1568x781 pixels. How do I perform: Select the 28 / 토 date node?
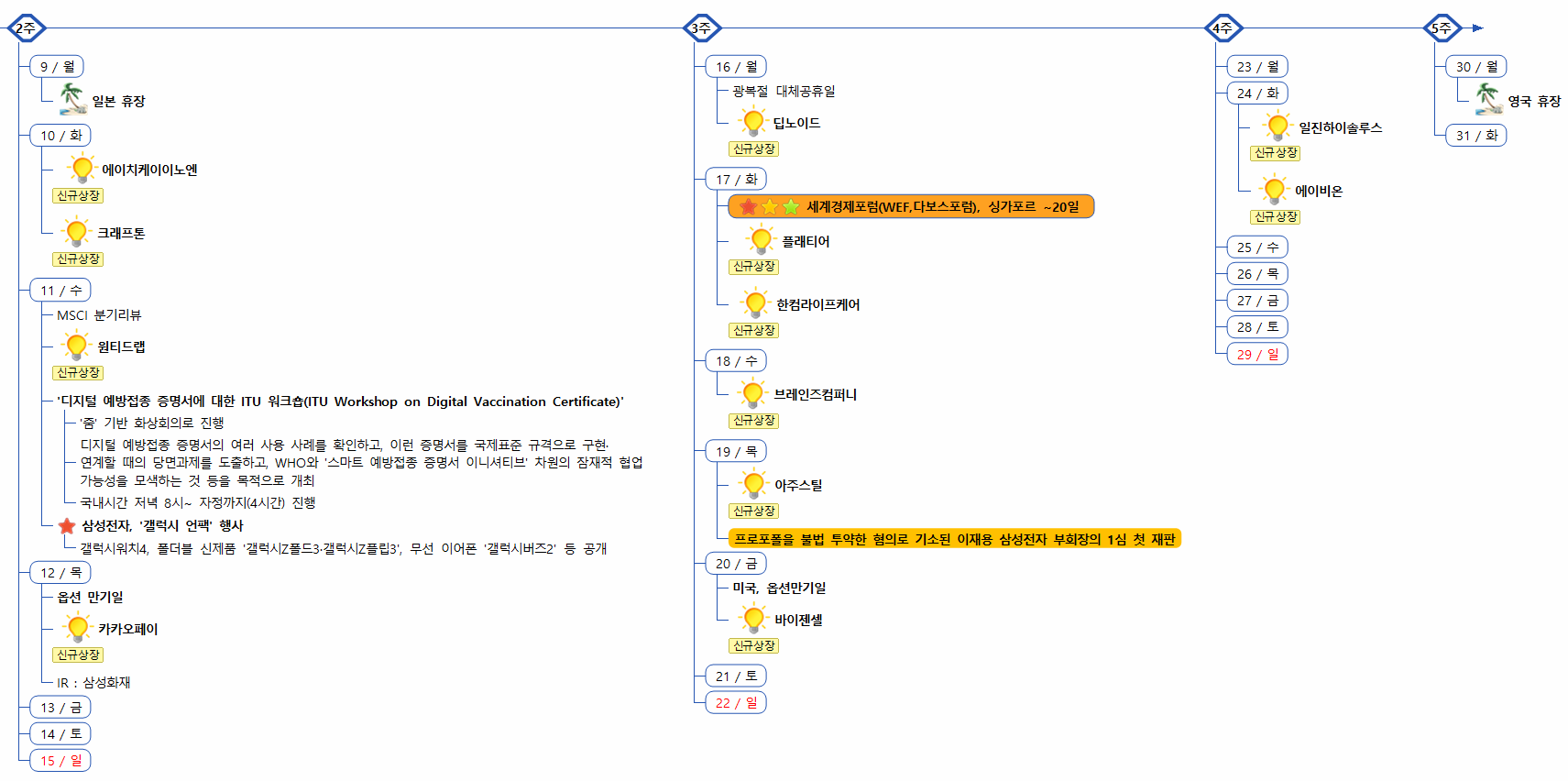(x=1257, y=326)
